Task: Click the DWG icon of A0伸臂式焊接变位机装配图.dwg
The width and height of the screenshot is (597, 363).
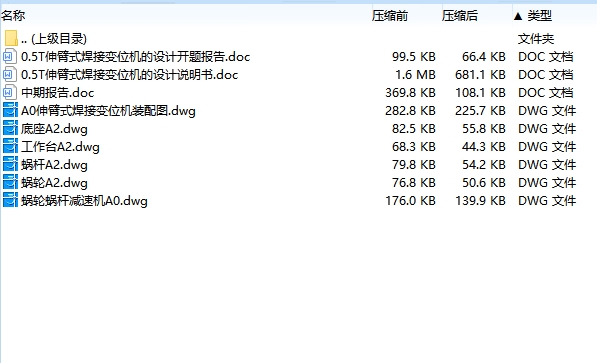Action: 10,110
